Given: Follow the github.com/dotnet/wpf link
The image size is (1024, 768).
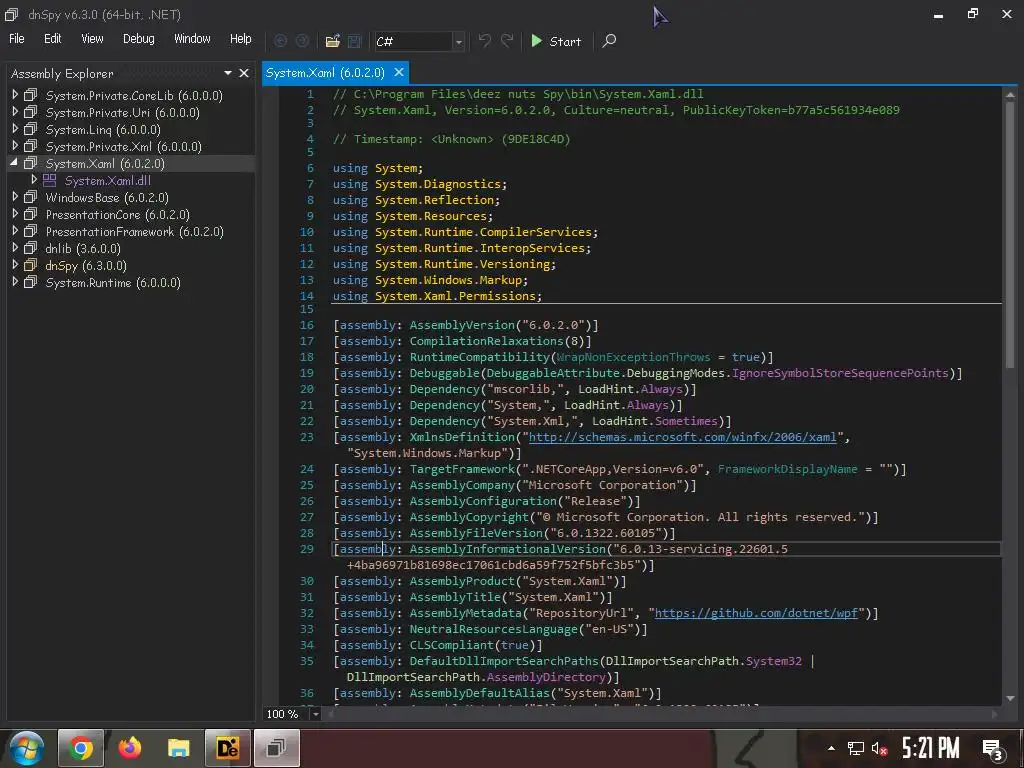Looking at the screenshot, I should coord(756,613).
